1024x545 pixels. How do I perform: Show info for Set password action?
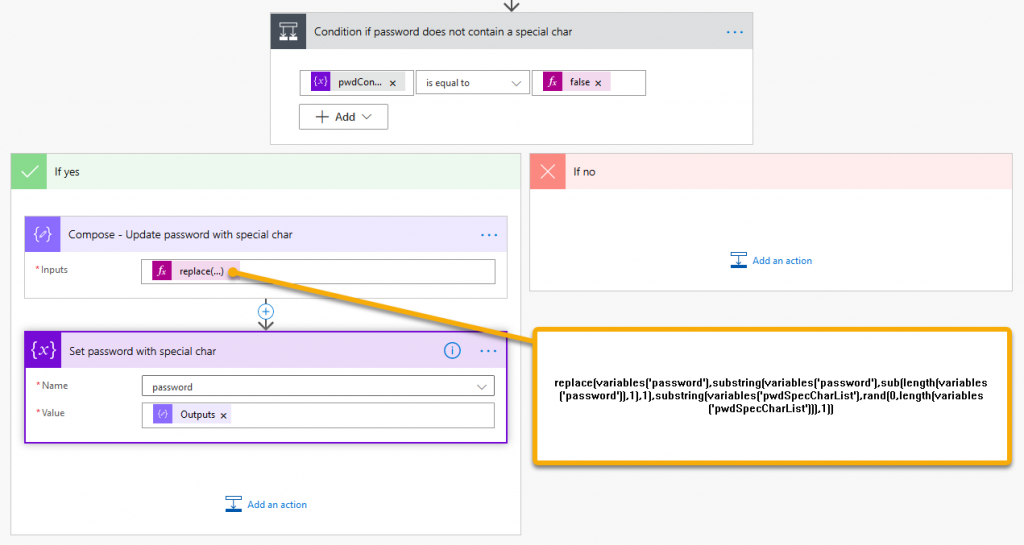click(452, 351)
